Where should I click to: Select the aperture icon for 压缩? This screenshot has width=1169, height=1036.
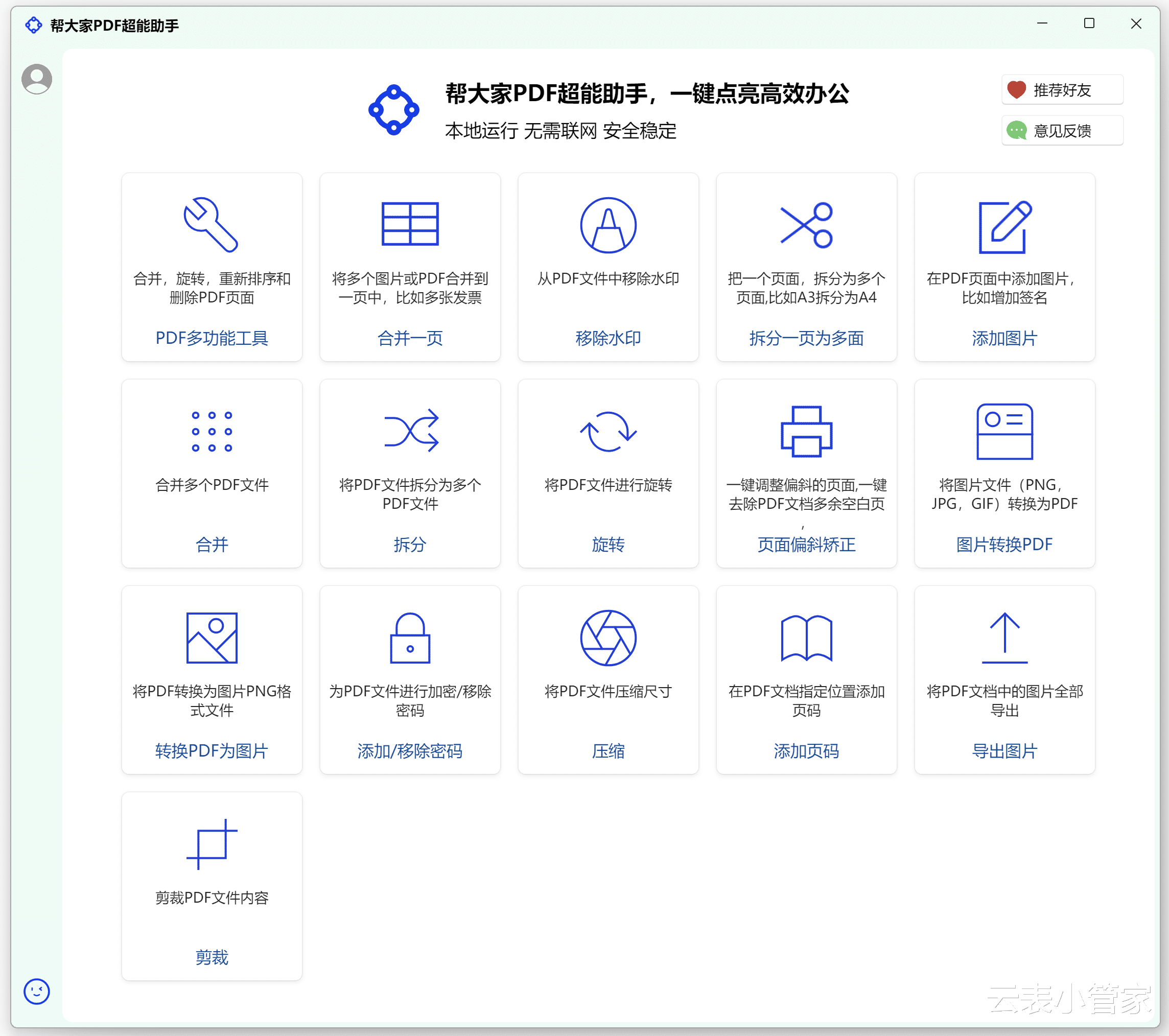click(x=607, y=638)
